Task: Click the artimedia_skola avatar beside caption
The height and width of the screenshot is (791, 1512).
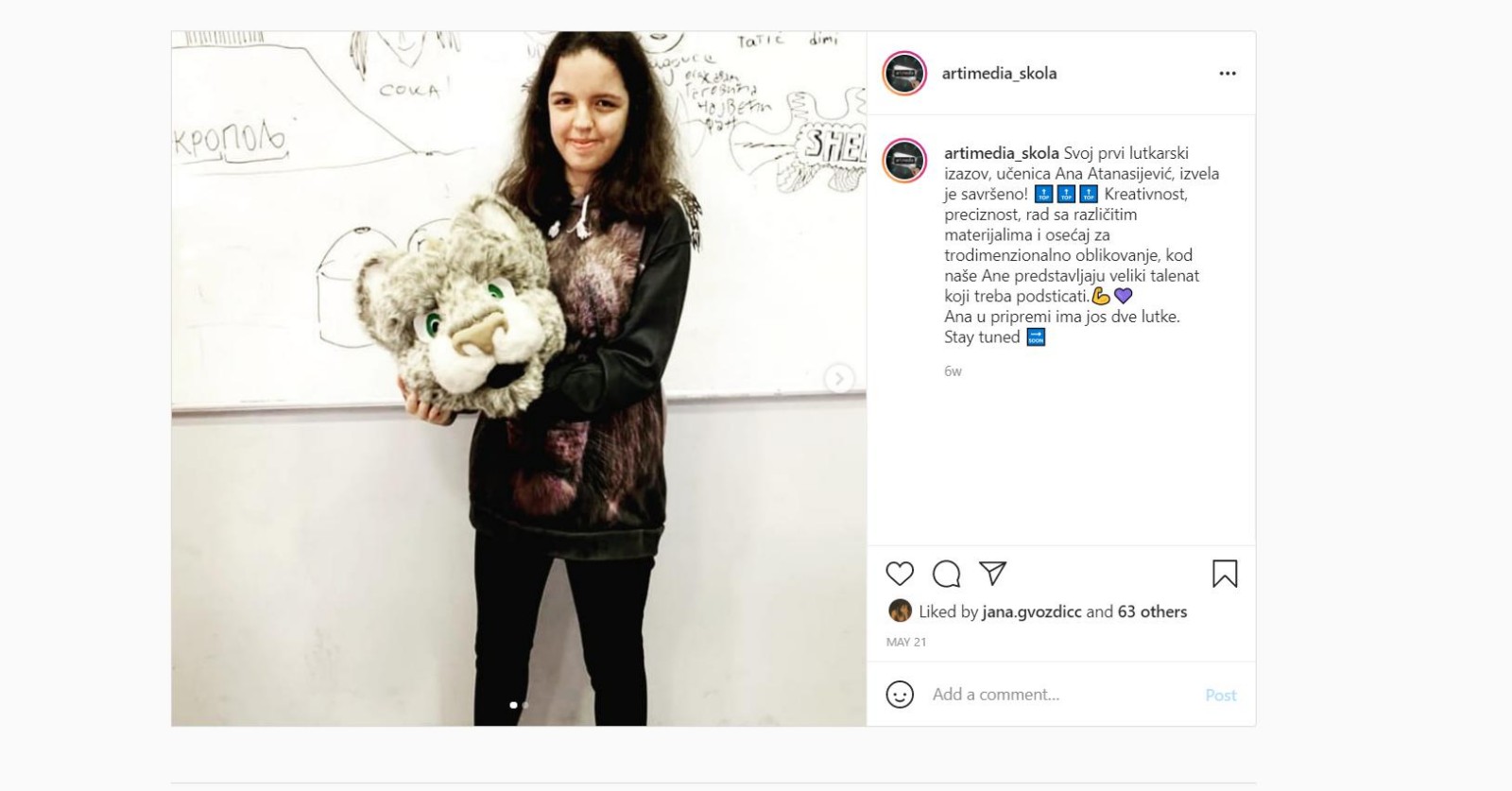Action: [x=904, y=161]
